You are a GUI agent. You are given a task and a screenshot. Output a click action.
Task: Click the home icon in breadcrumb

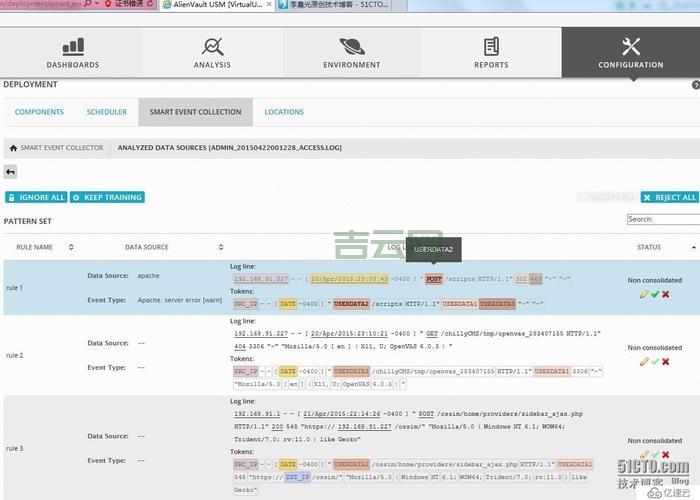tap(13, 148)
